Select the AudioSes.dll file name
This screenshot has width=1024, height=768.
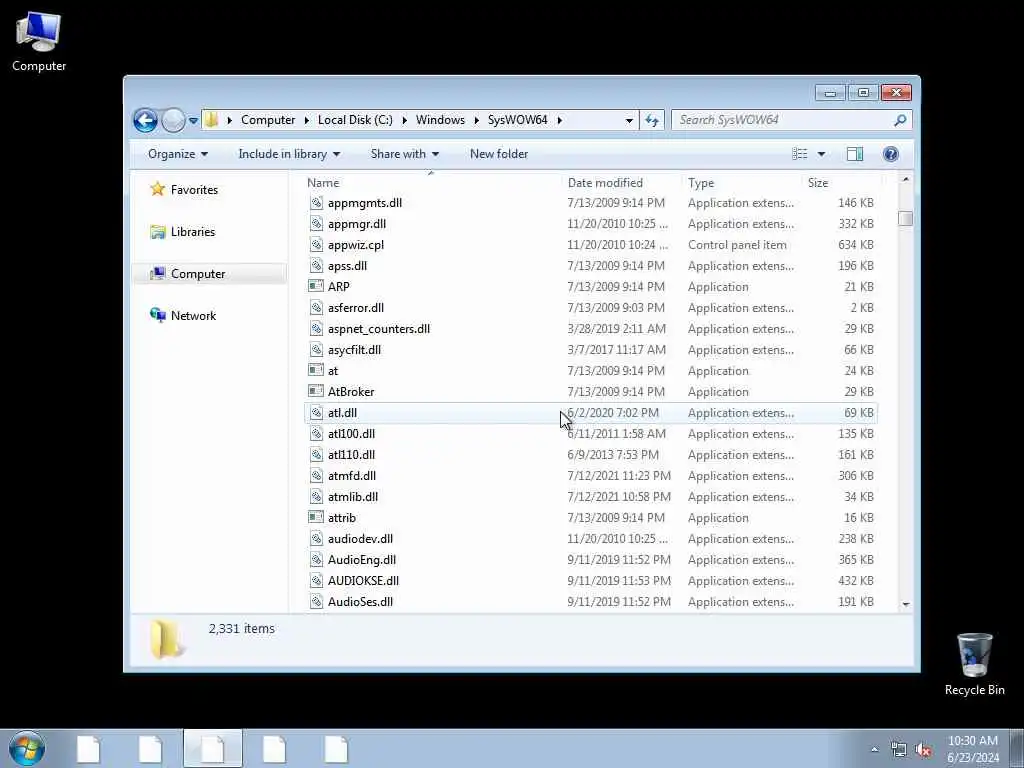360,601
